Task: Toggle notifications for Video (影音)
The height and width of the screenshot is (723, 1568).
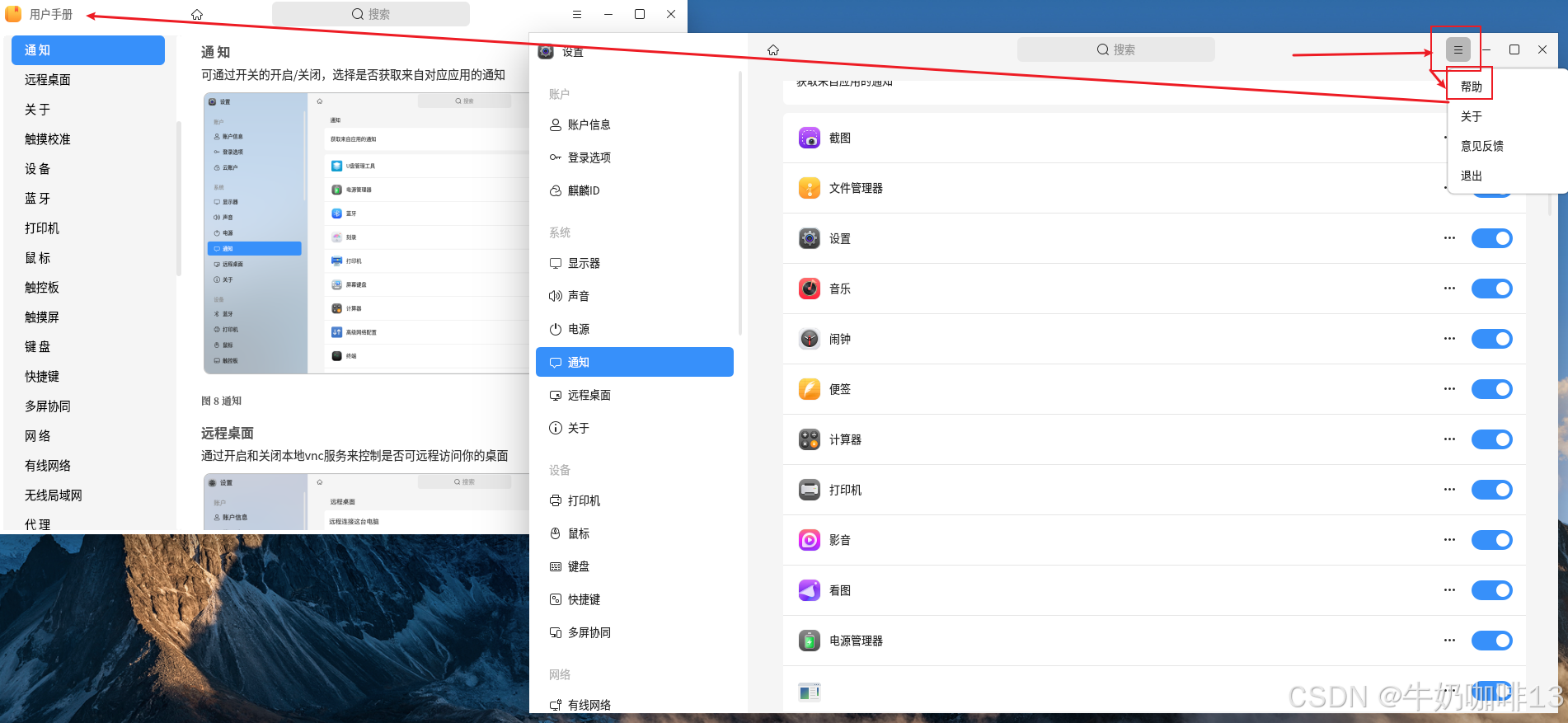Action: [x=1491, y=540]
